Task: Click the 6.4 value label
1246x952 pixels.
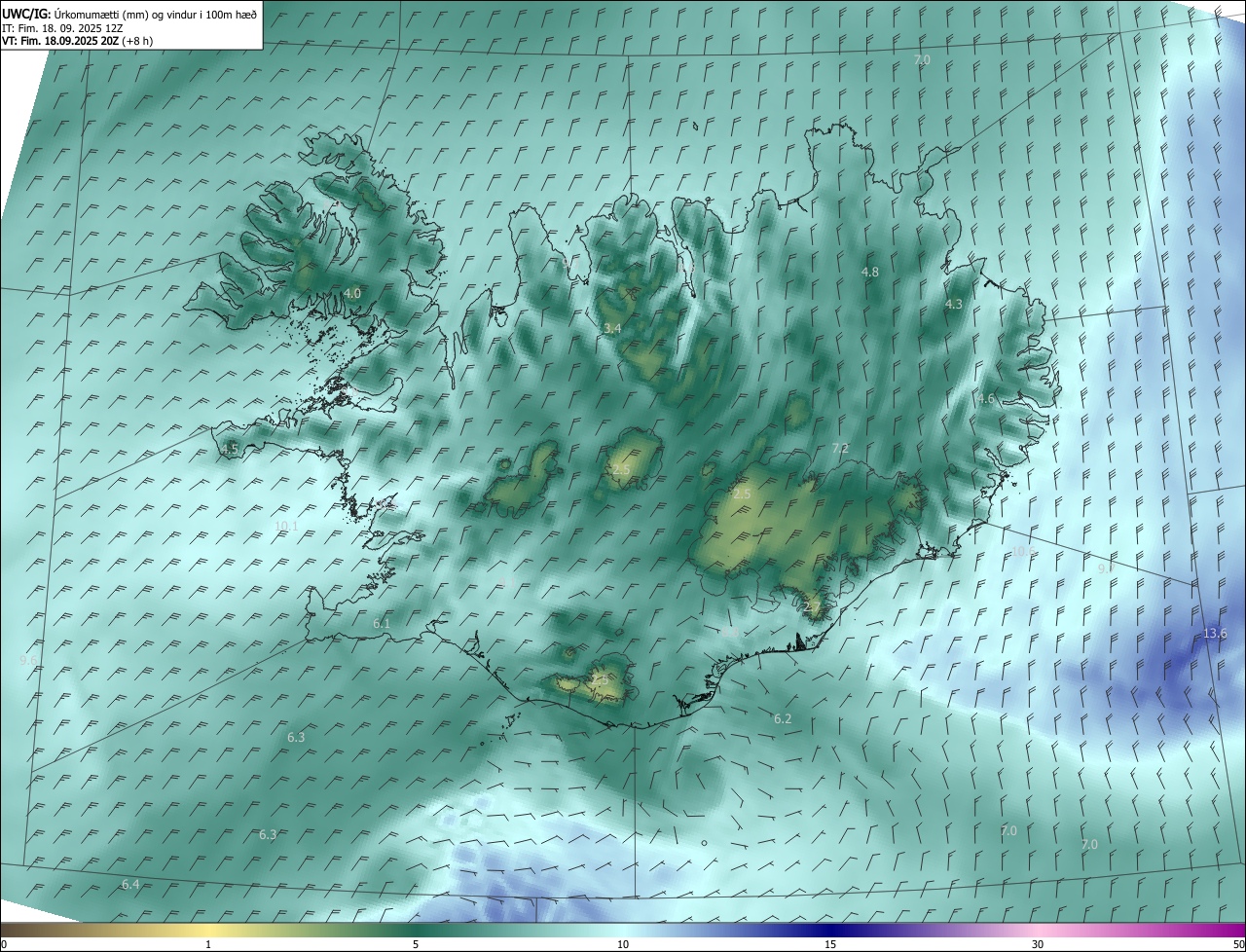Action: click(130, 885)
